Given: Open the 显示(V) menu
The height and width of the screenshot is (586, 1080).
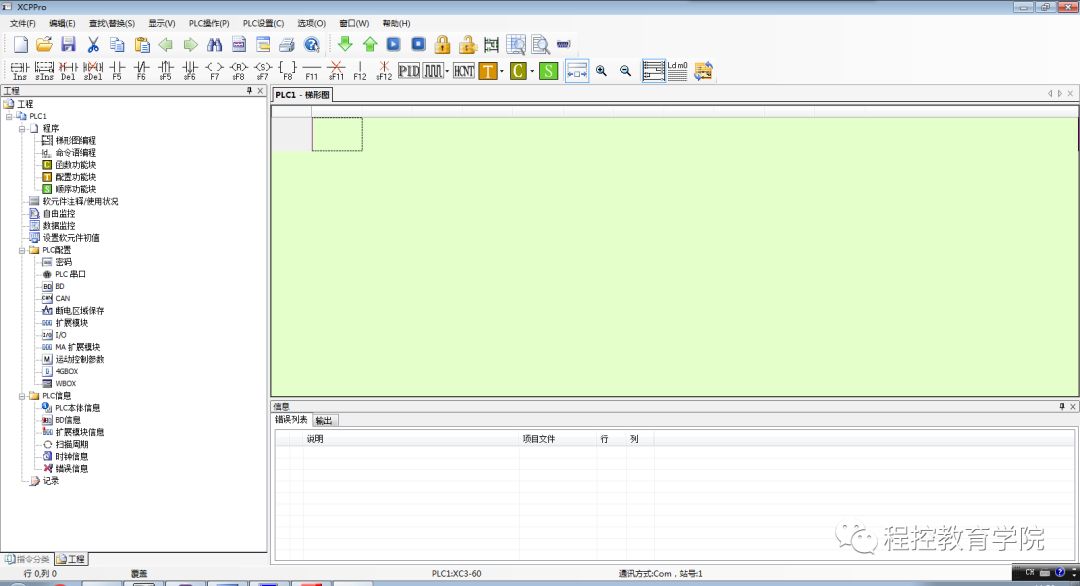Looking at the screenshot, I should [162, 23].
